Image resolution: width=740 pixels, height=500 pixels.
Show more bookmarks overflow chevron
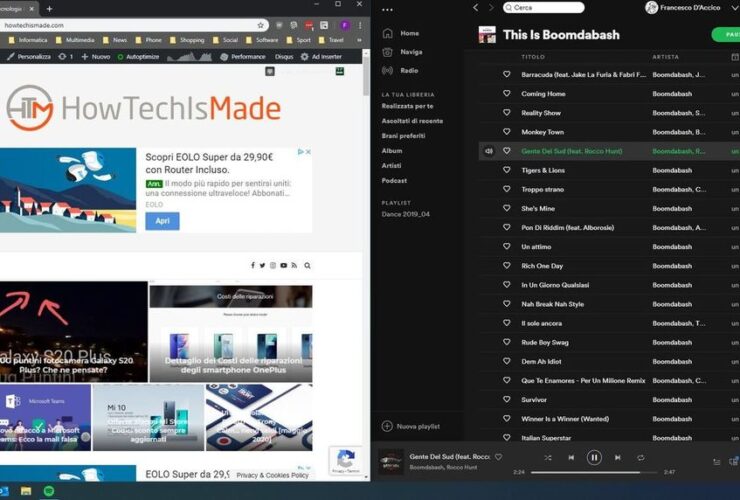(360, 40)
